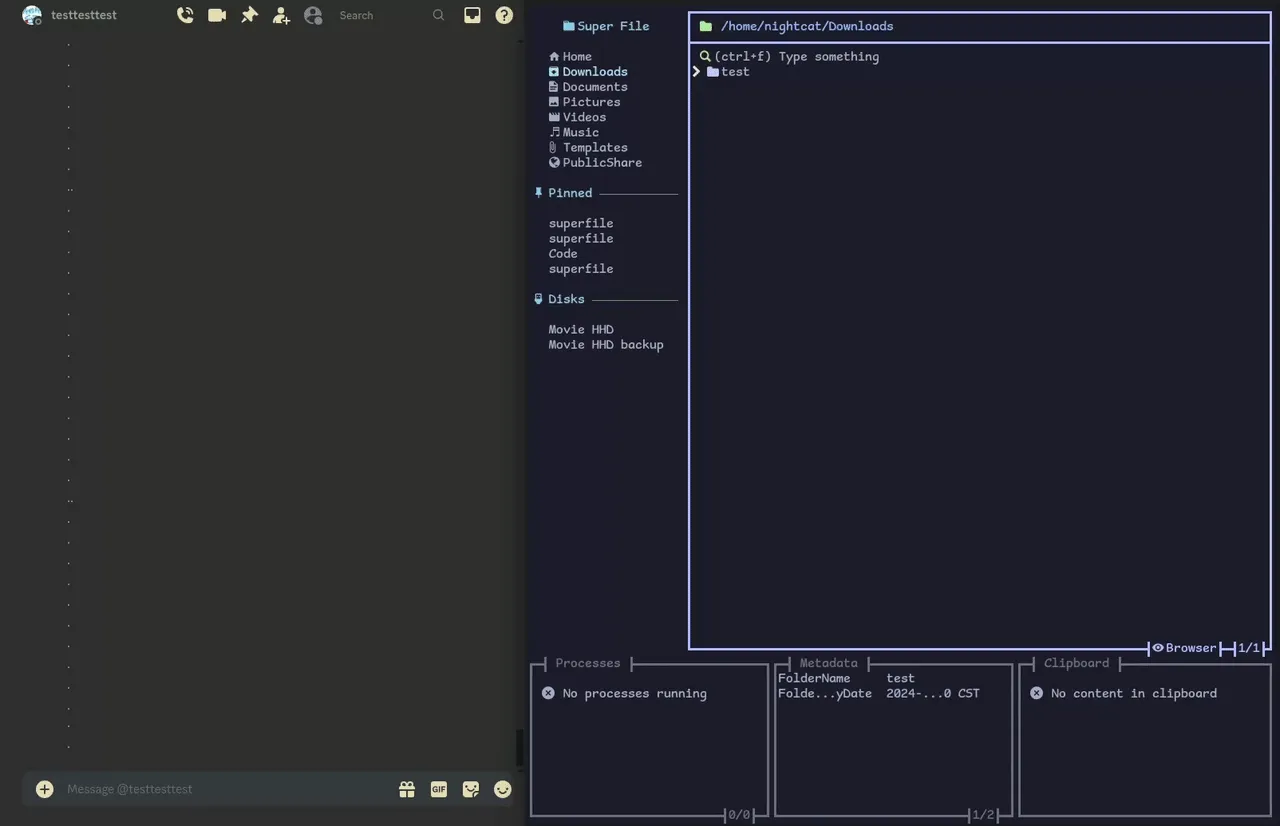1280x826 pixels.
Task: Click the plus attachment button
Action: click(44, 789)
